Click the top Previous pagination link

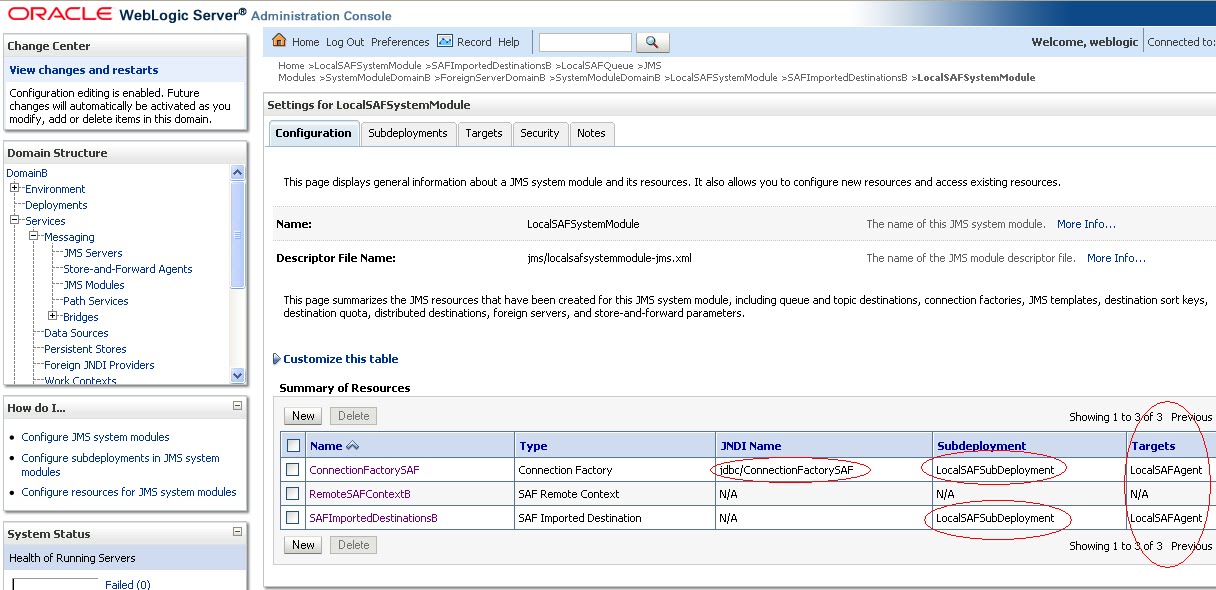[1191, 417]
